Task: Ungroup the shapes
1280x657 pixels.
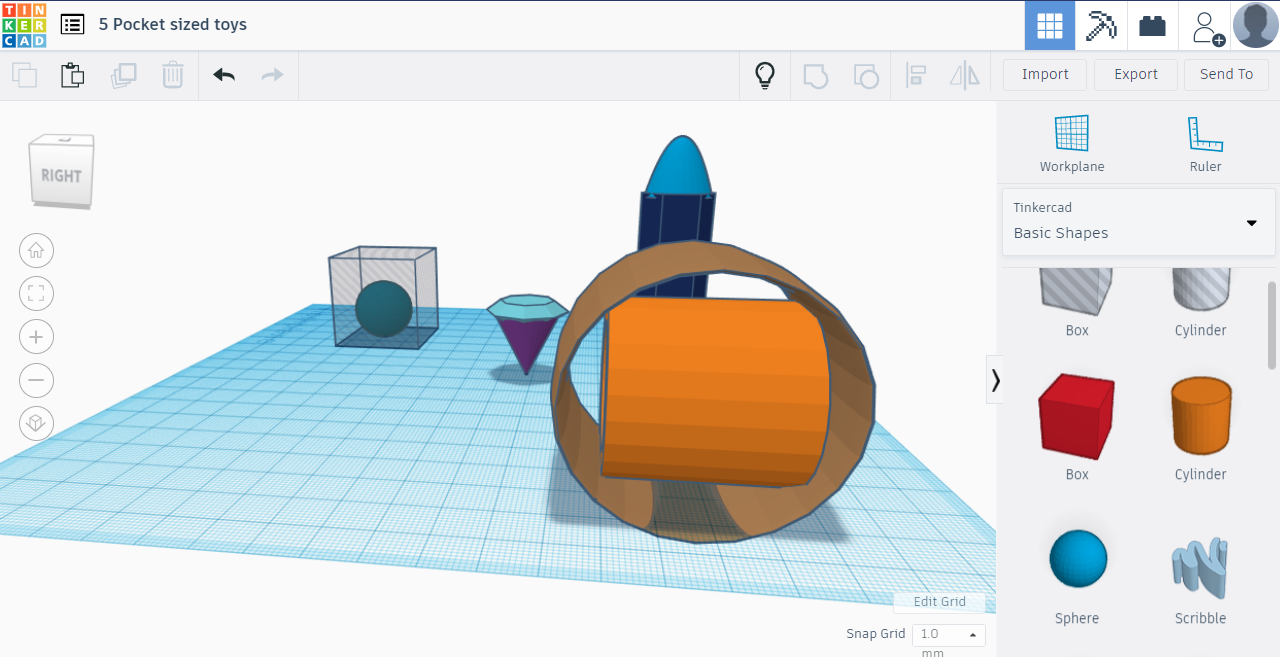Action: point(866,74)
